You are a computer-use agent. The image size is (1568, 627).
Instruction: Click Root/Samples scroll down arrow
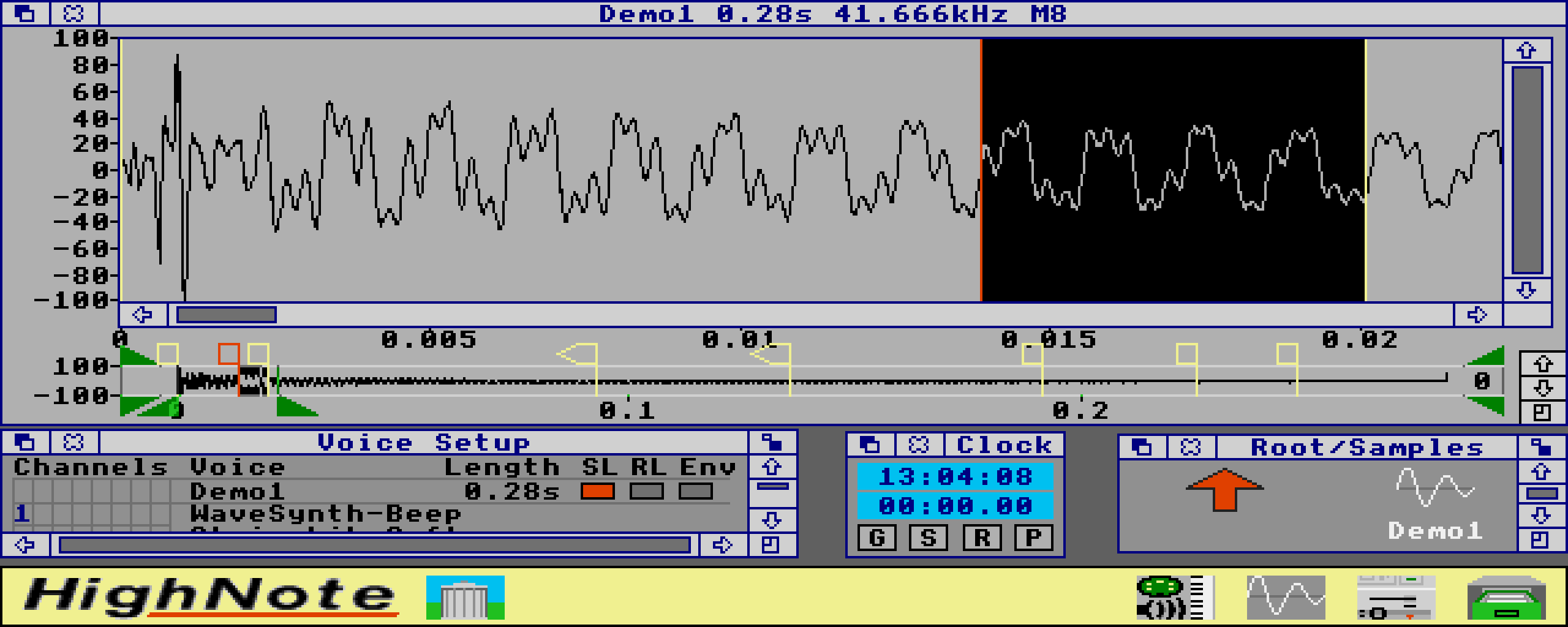1540,516
